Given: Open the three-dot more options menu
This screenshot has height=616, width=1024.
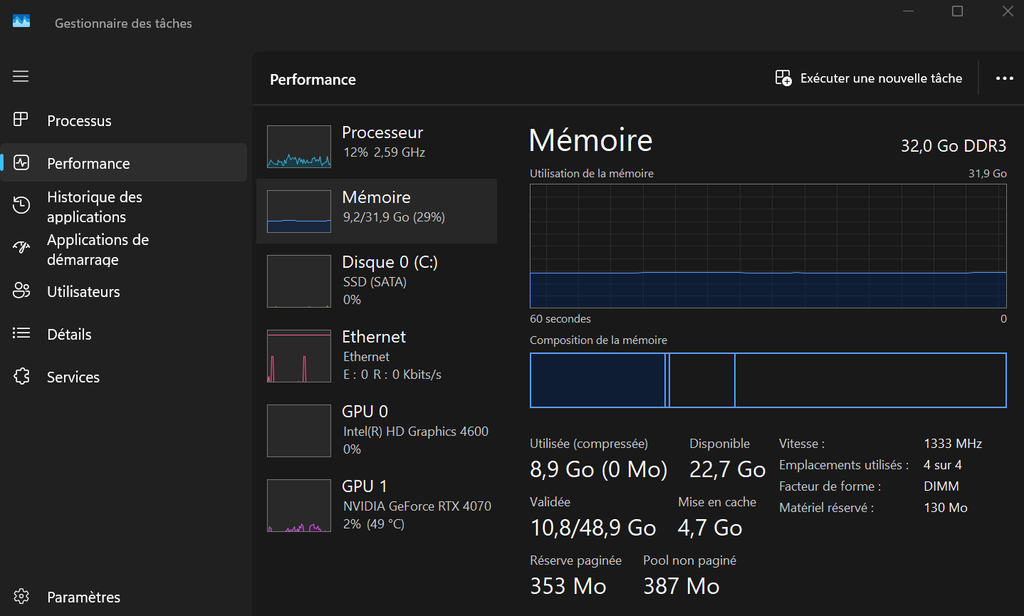Looking at the screenshot, I should 1004,78.
